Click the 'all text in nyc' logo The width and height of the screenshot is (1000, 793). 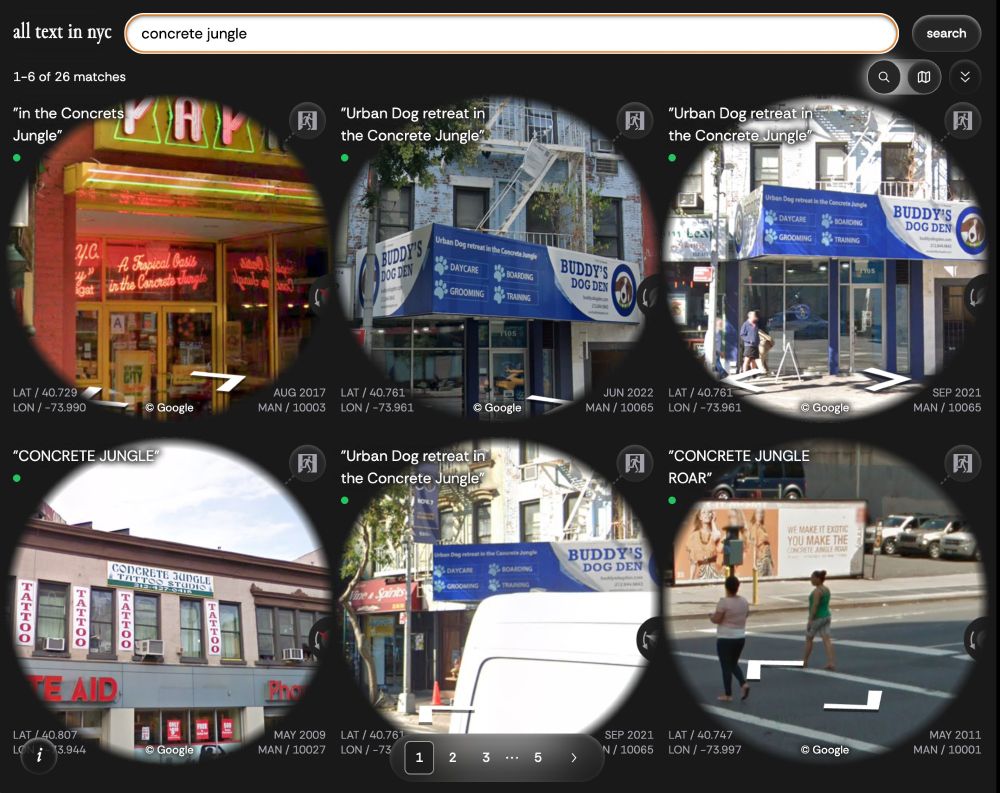(x=62, y=31)
